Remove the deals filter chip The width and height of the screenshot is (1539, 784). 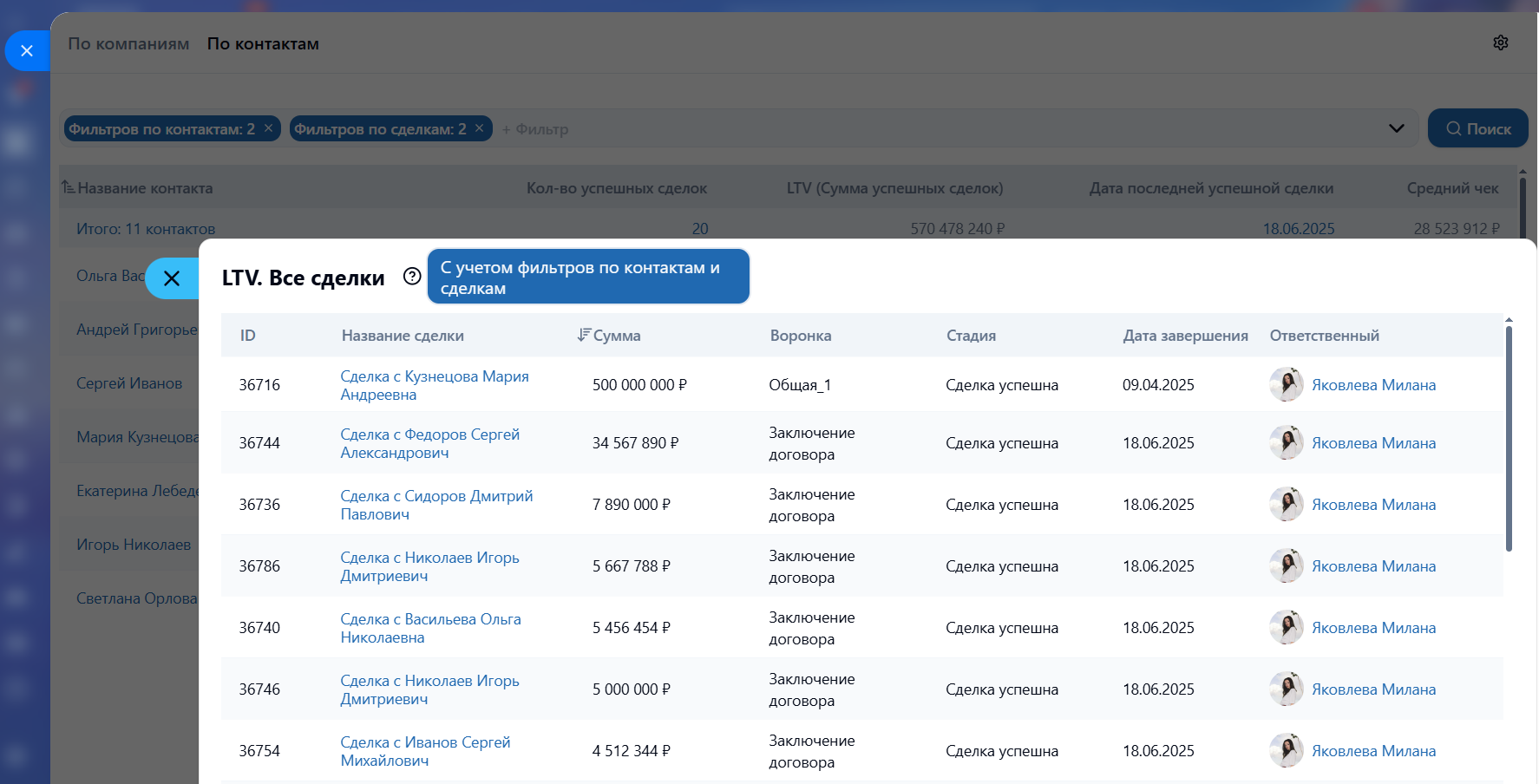tap(479, 128)
